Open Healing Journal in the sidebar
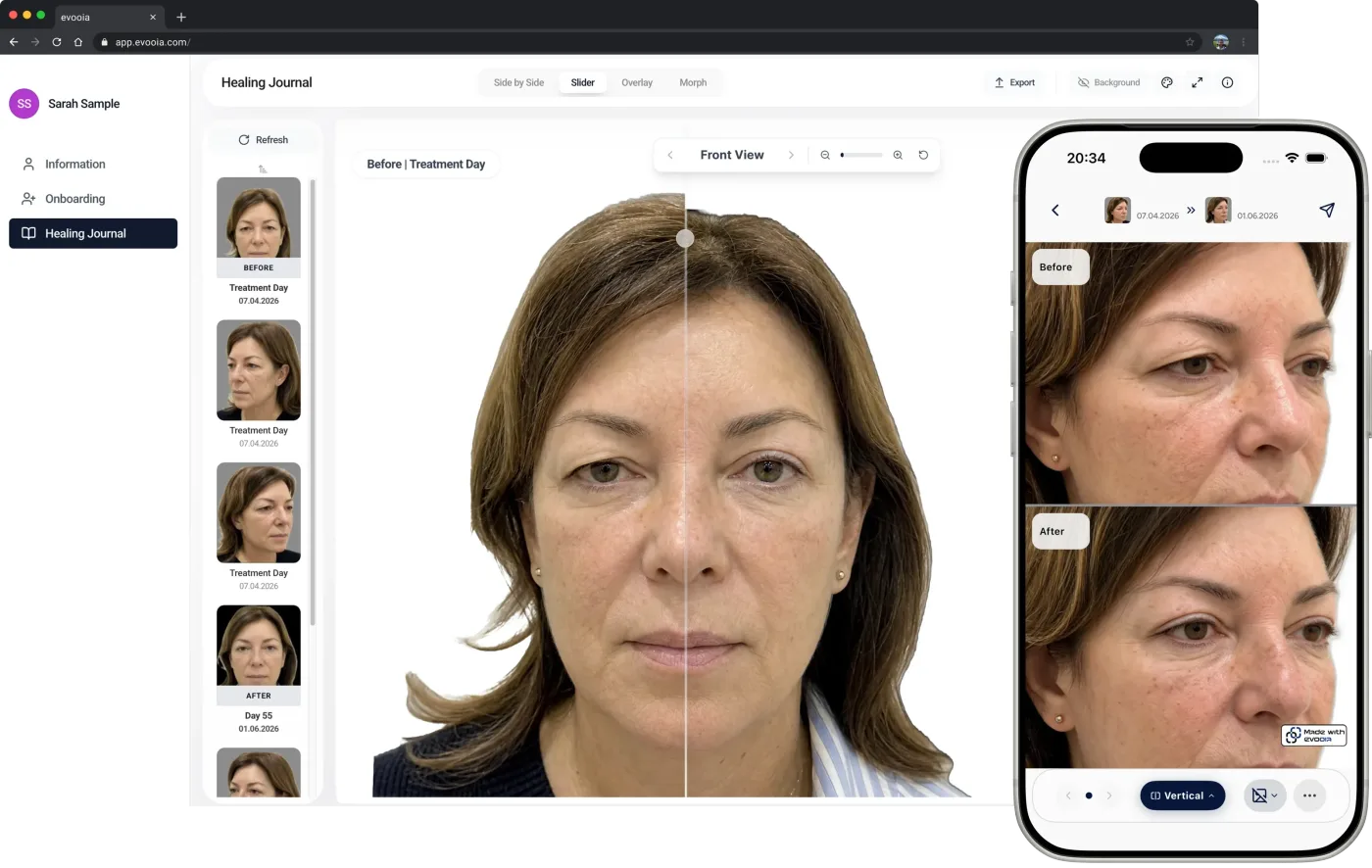This screenshot has width=1372, height=868. click(93, 233)
